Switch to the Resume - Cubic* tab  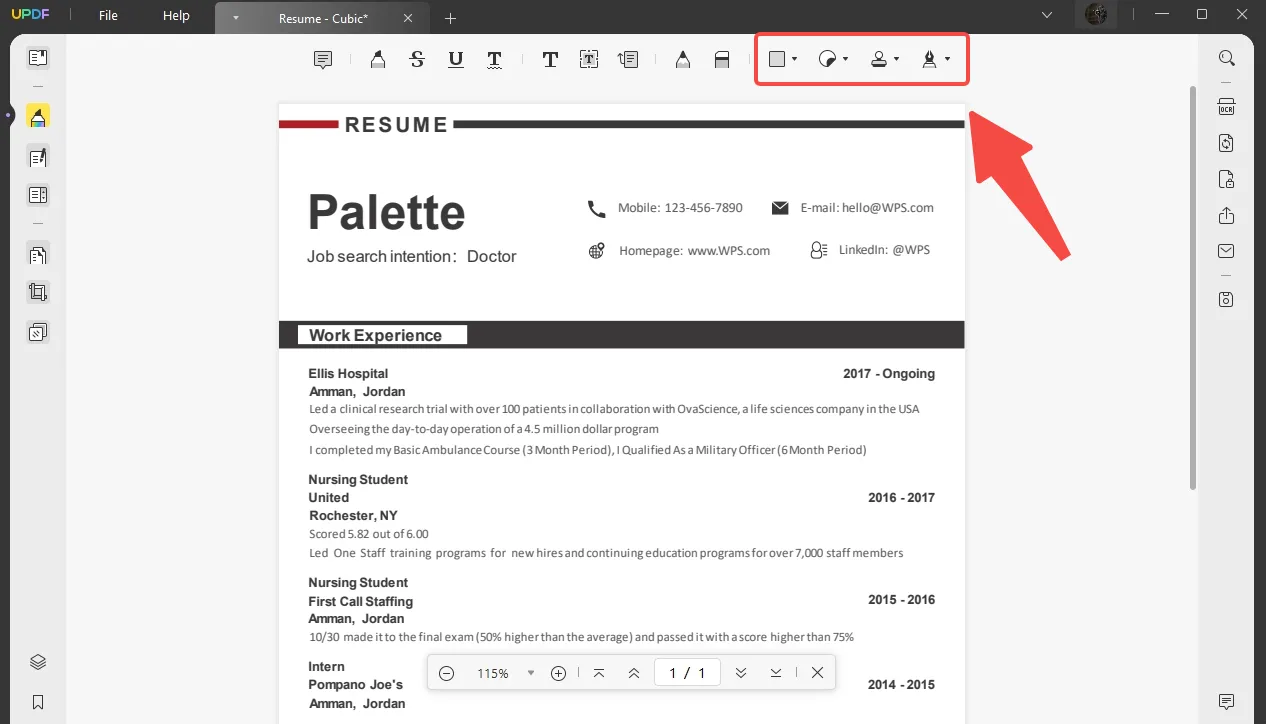pyautogui.click(x=322, y=18)
